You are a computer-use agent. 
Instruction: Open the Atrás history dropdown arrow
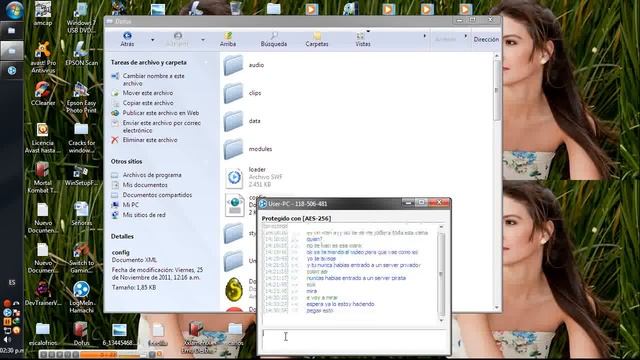(153, 40)
